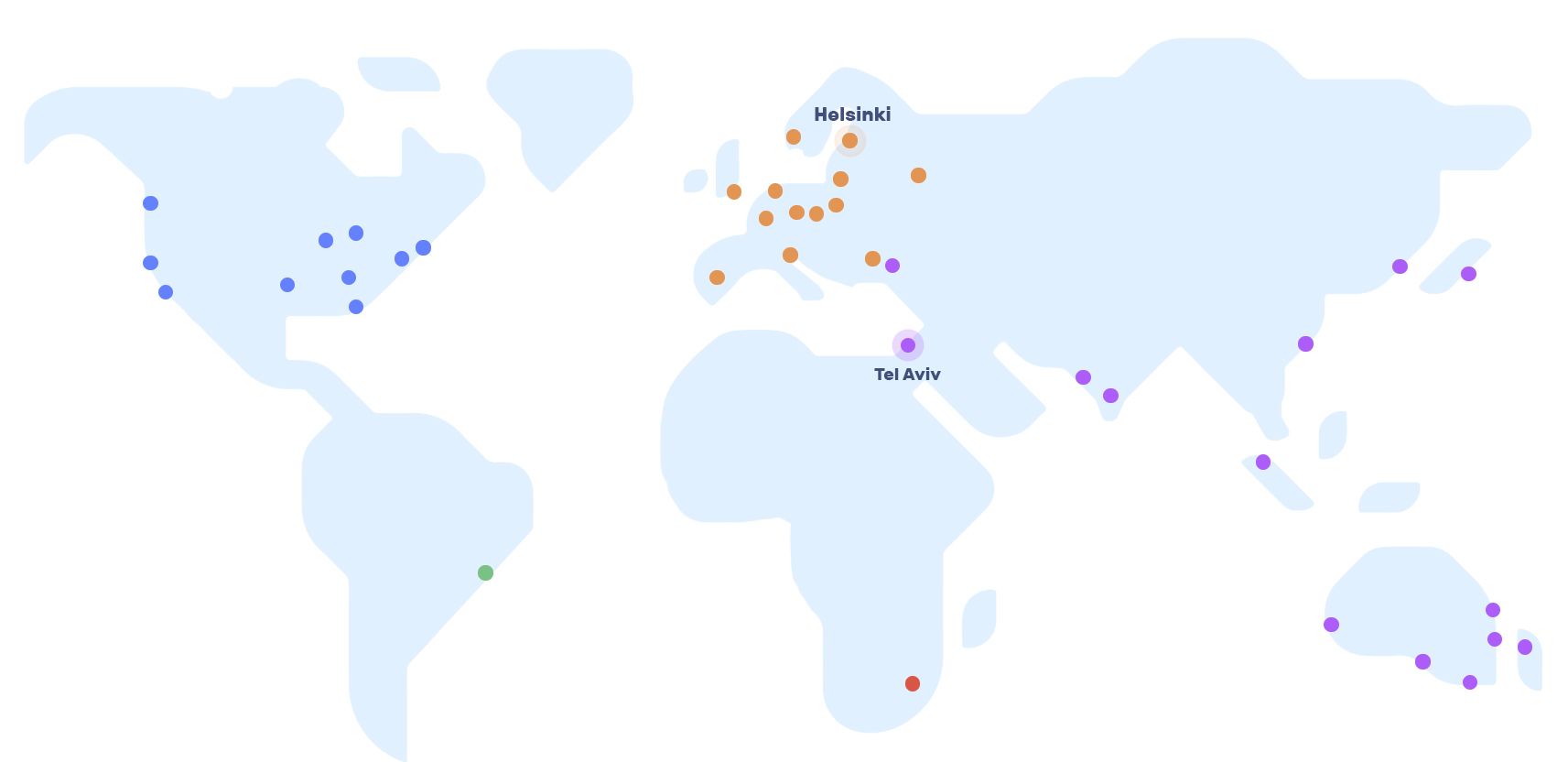Select the lone purple dot in southeastern Europe

click(x=892, y=266)
